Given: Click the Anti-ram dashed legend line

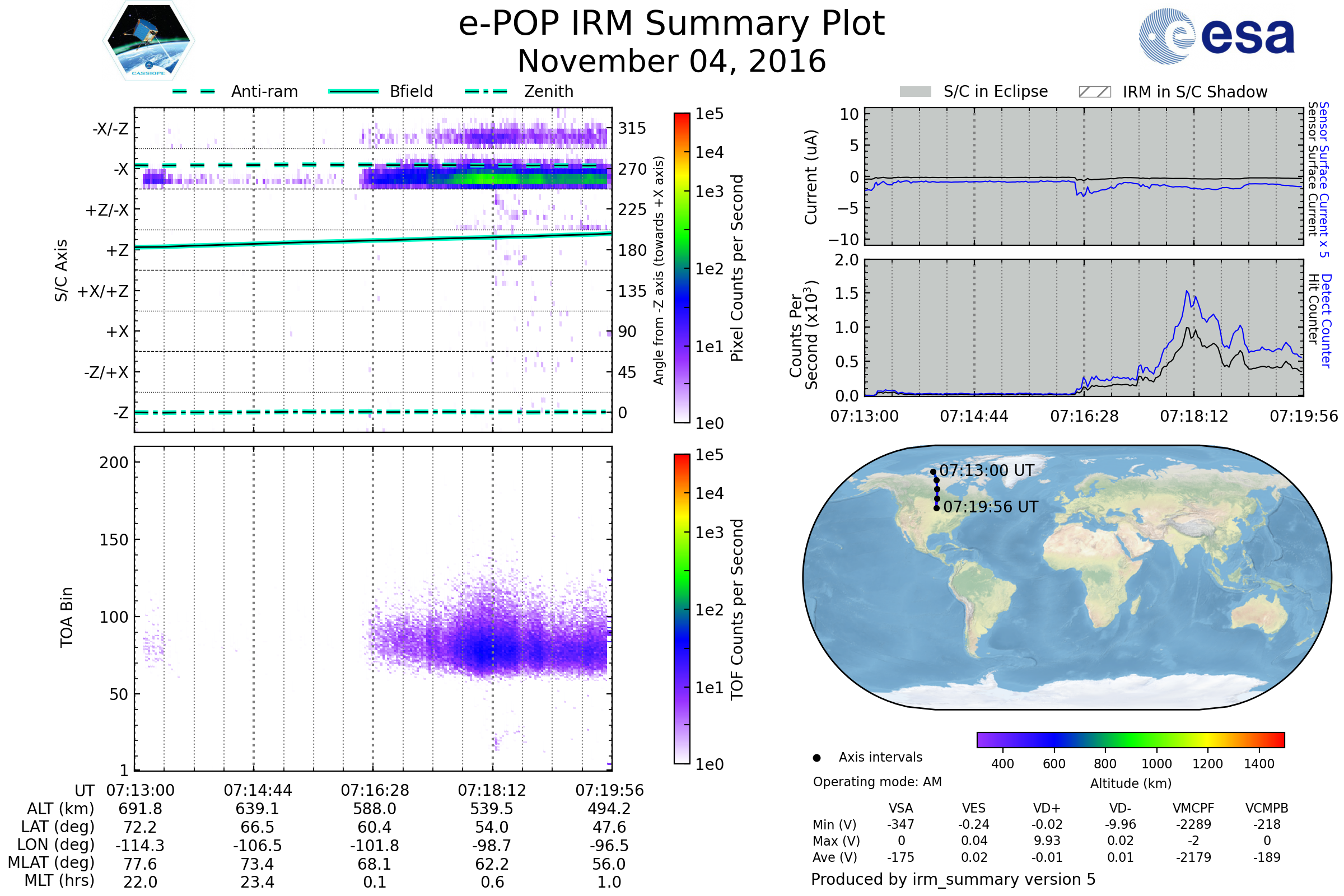Looking at the screenshot, I should [x=194, y=91].
